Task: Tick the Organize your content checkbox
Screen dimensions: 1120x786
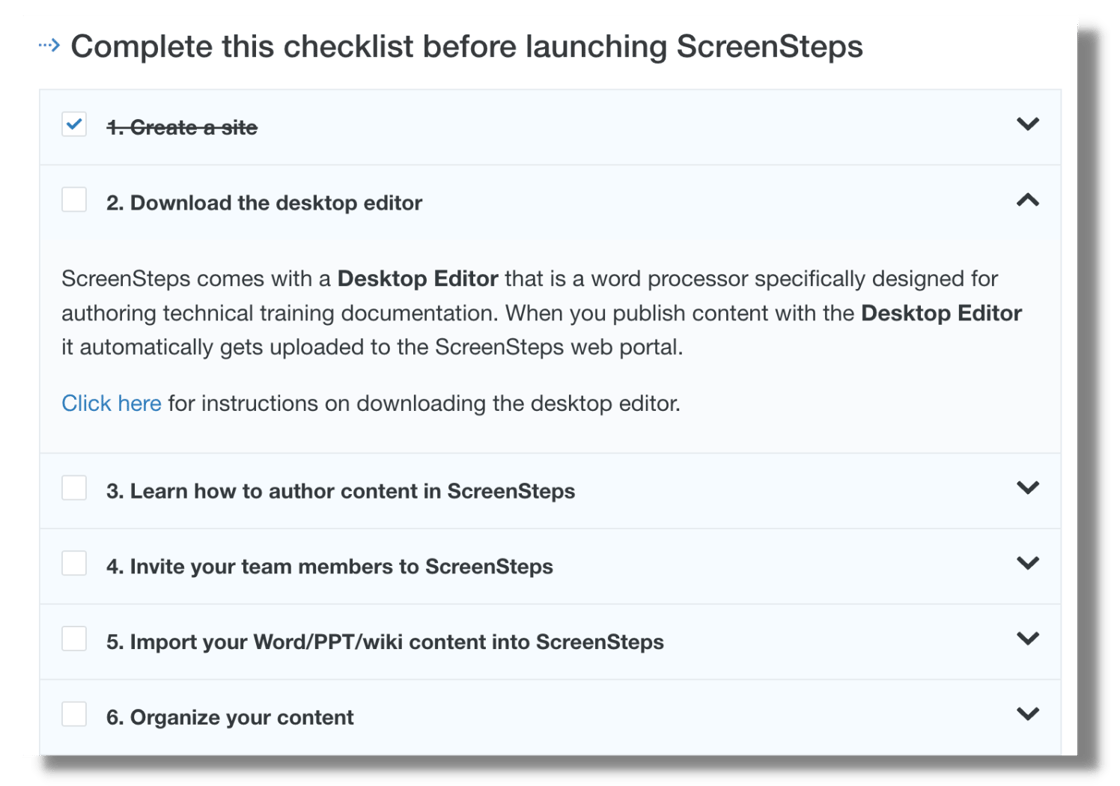Action: click(x=74, y=714)
